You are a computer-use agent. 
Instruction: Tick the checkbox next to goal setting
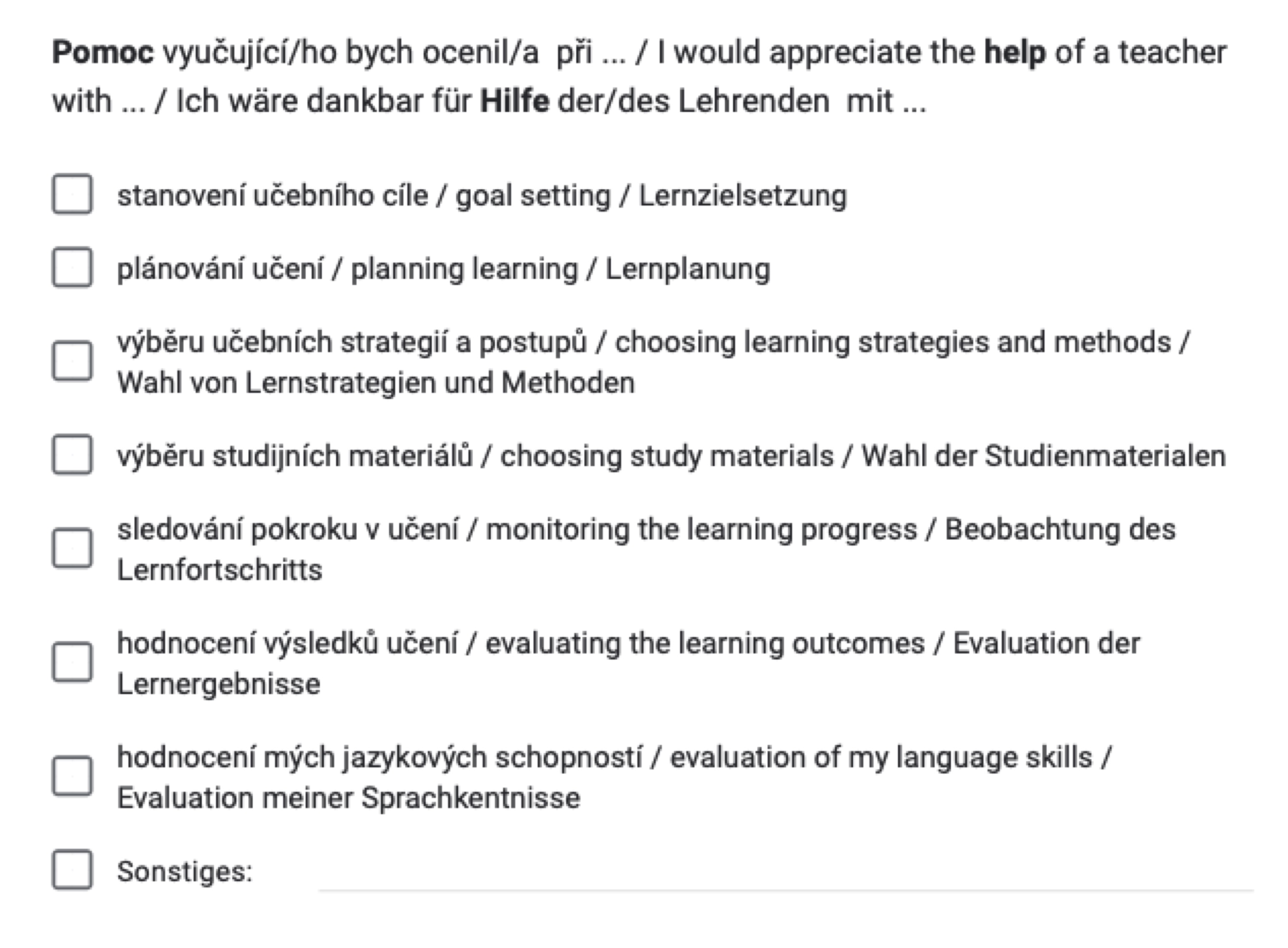(x=72, y=194)
